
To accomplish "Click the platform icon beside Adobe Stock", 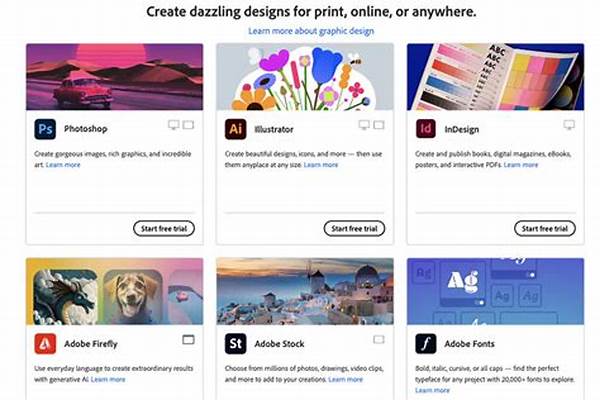I will click(379, 340).
